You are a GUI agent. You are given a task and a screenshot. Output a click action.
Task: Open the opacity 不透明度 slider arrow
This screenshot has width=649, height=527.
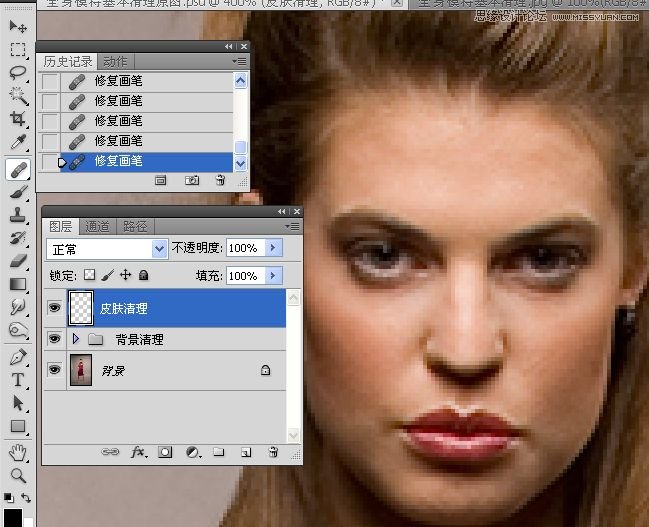[275, 248]
